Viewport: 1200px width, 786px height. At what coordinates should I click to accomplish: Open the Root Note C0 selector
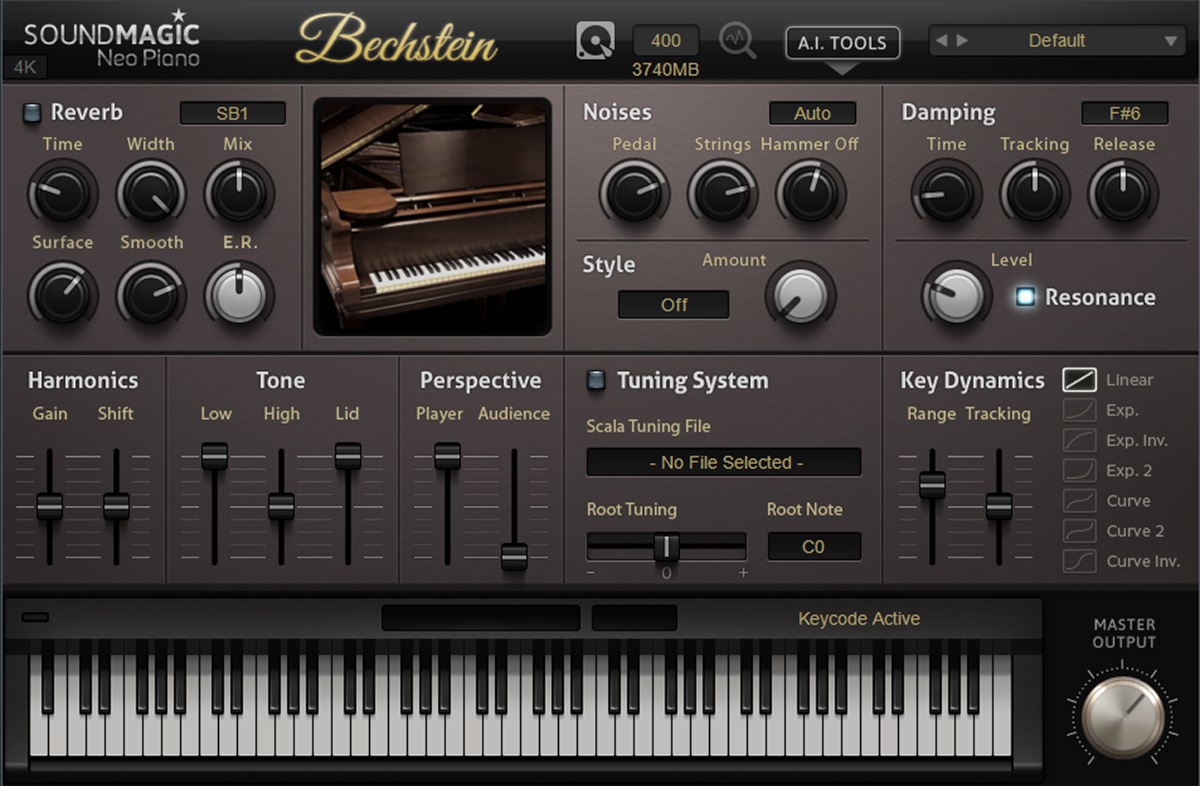[814, 547]
